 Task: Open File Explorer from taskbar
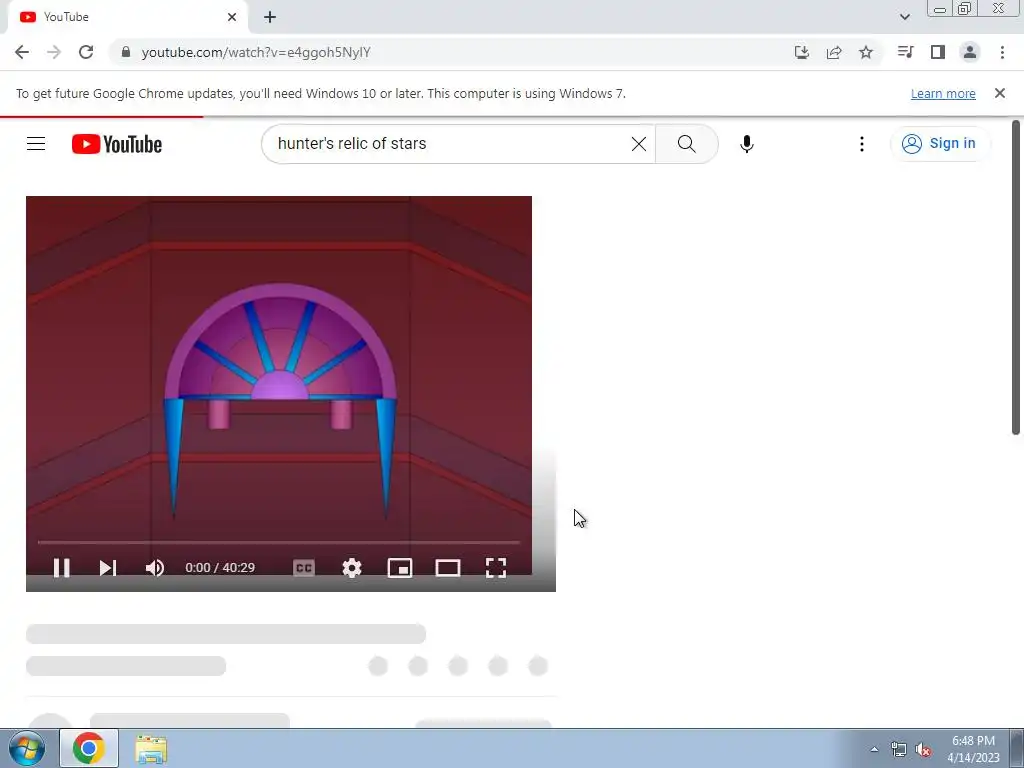coord(151,748)
